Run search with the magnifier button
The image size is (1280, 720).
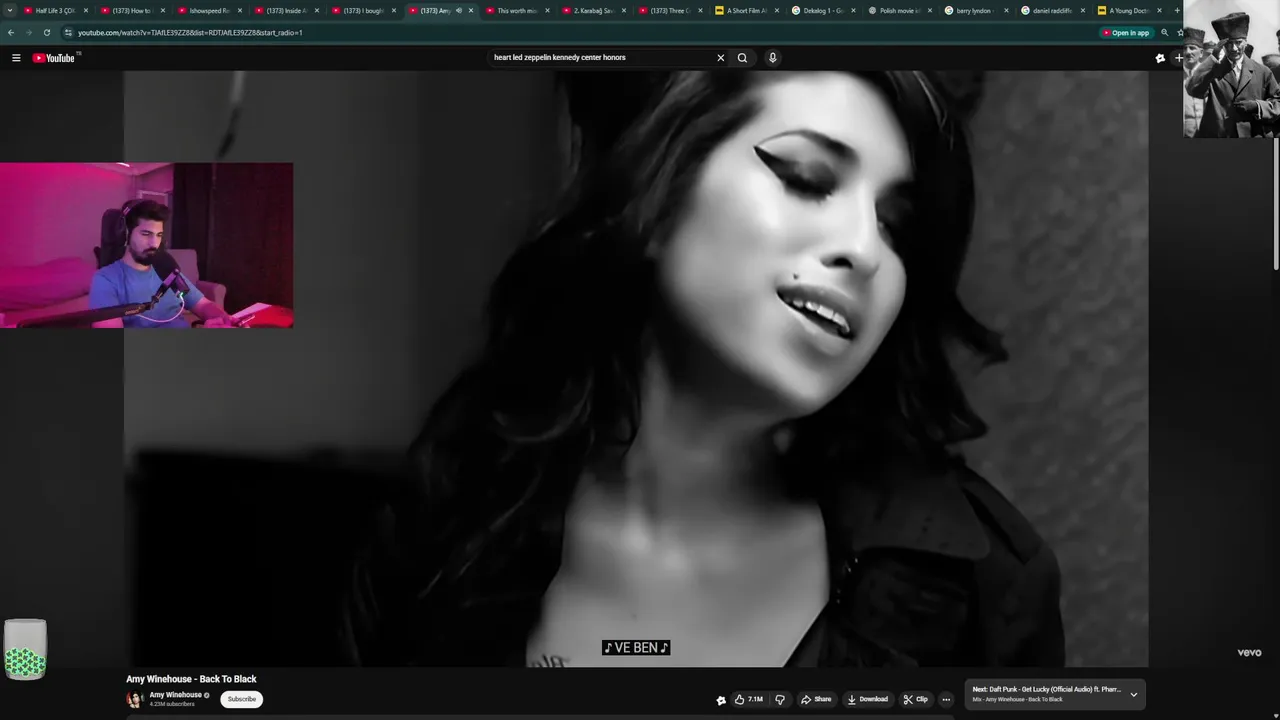pyautogui.click(x=742, y=58)
